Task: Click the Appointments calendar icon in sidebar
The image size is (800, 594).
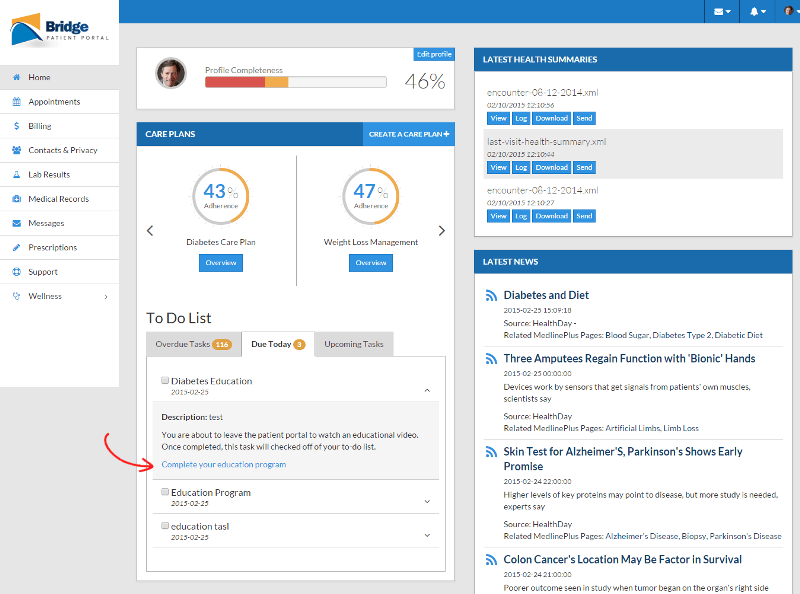Action: click(17, 102)
